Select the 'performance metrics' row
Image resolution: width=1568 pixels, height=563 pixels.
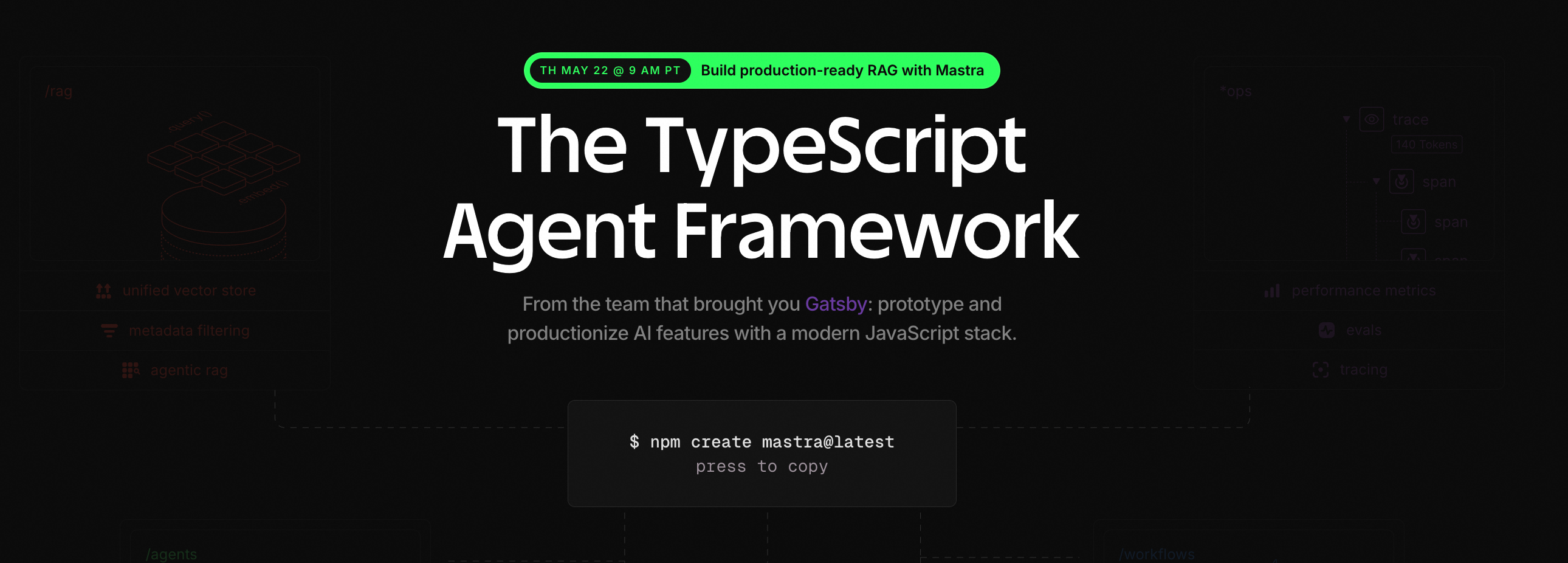(1350, 291)
